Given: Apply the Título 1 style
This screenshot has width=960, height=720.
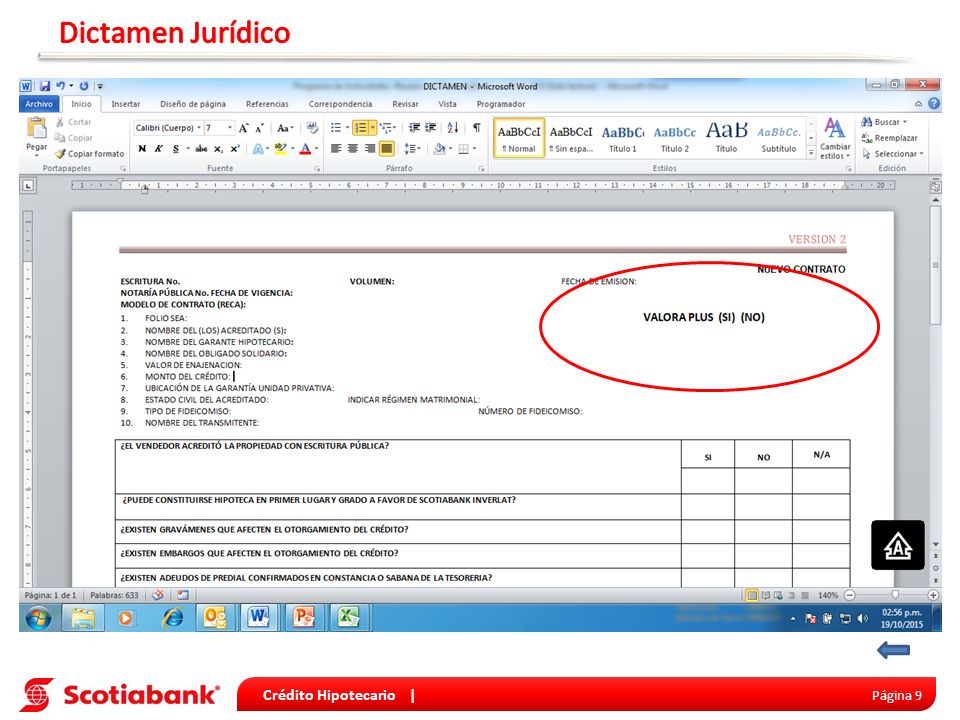Looking at the screenshot, I should (623, 138).
